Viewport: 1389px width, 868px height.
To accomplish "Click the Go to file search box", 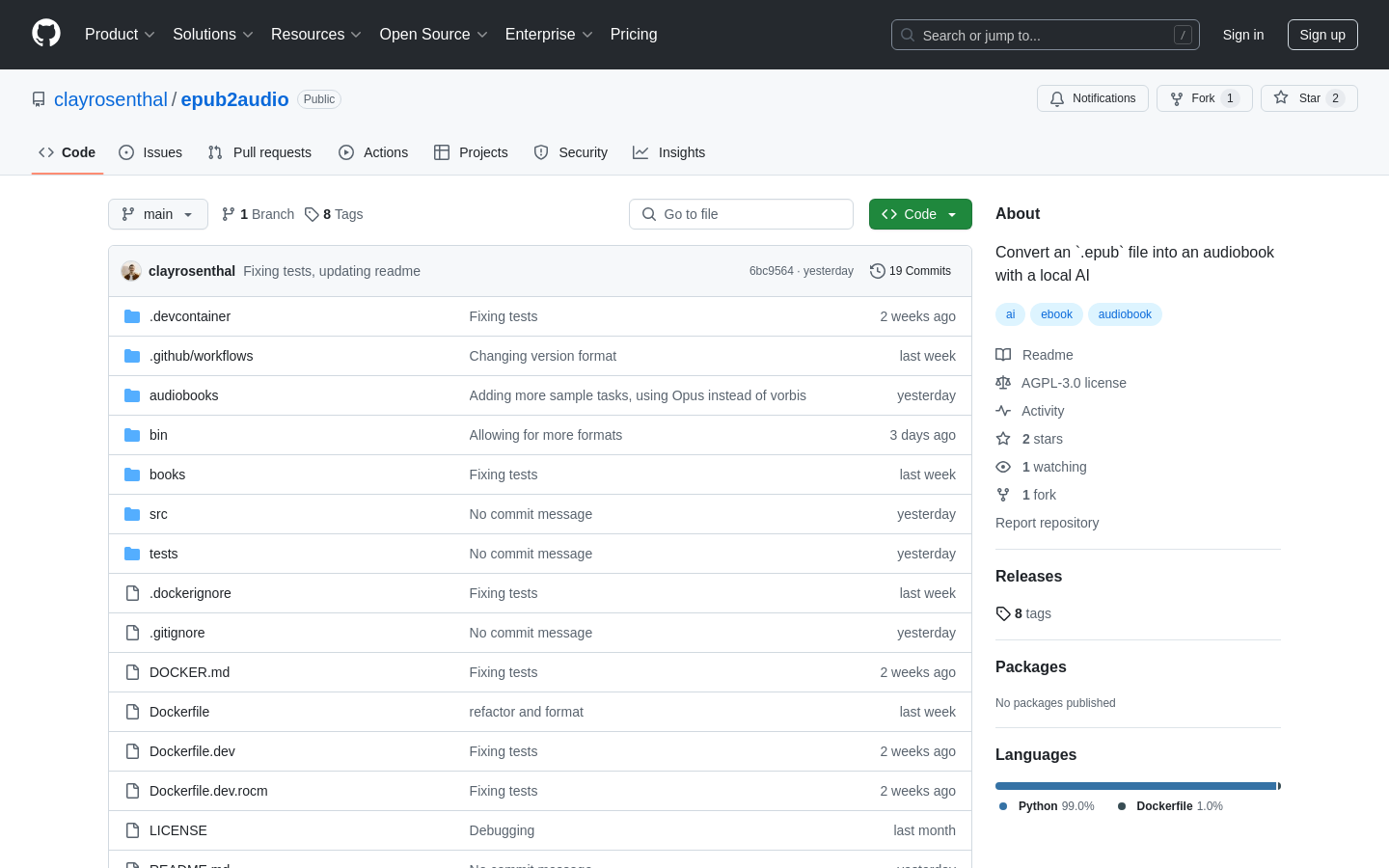I will pos(741,214).
